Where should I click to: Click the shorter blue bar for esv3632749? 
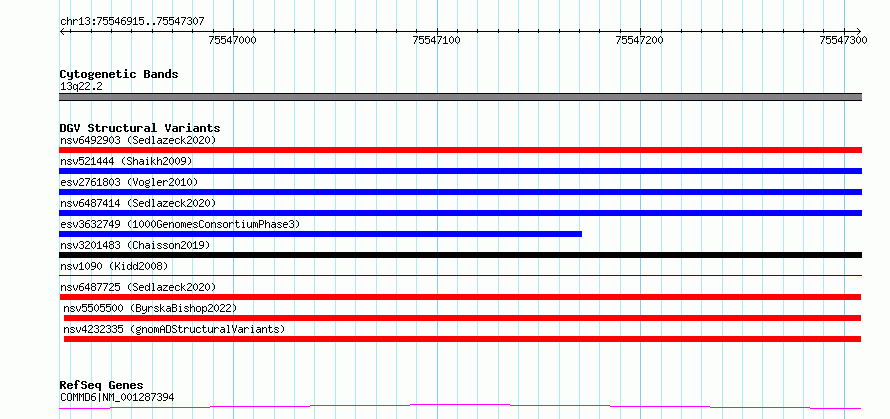(x=320, y=234)
